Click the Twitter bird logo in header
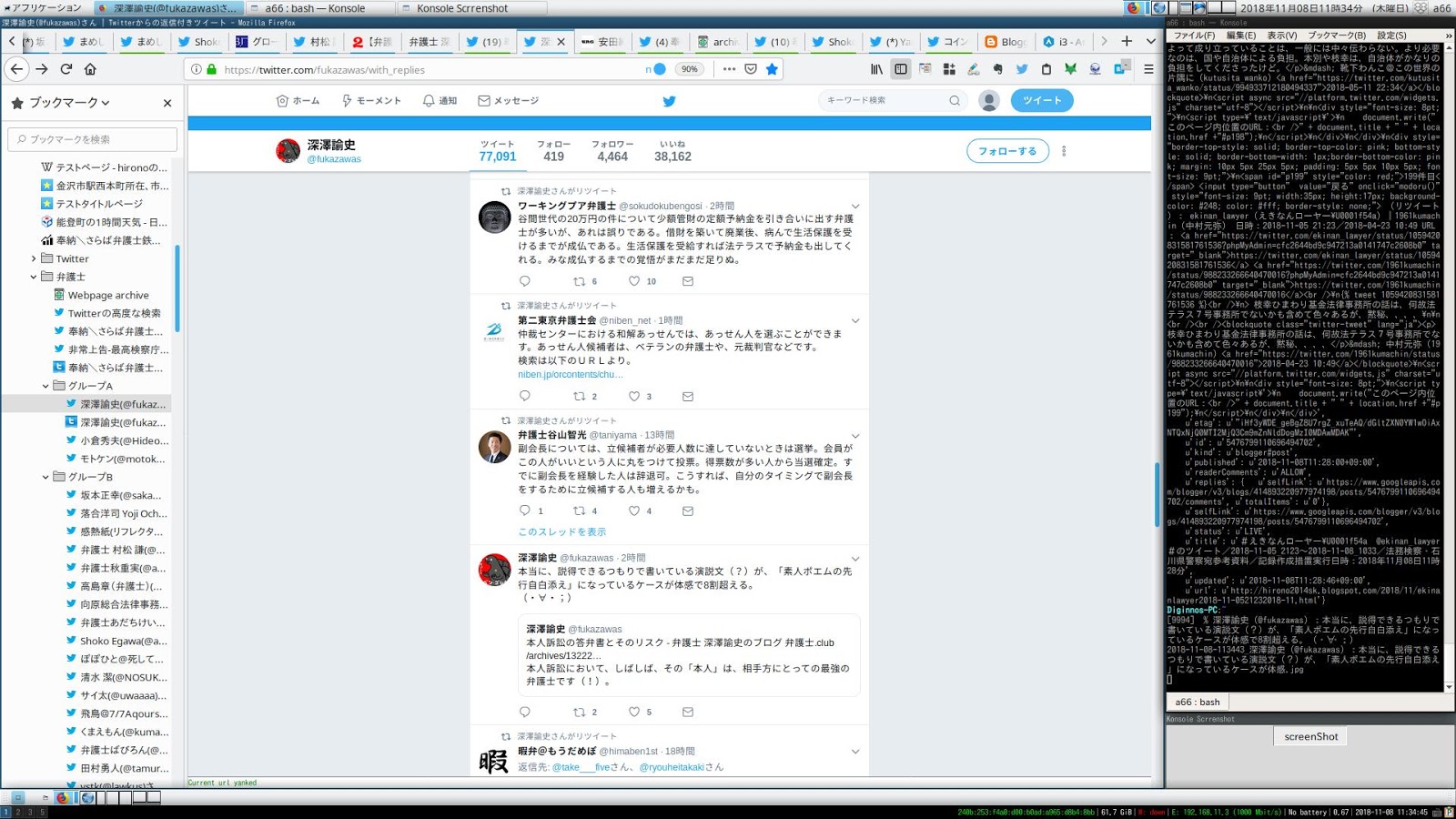The height and width of the screenshot is (819, 1456). 669,101
